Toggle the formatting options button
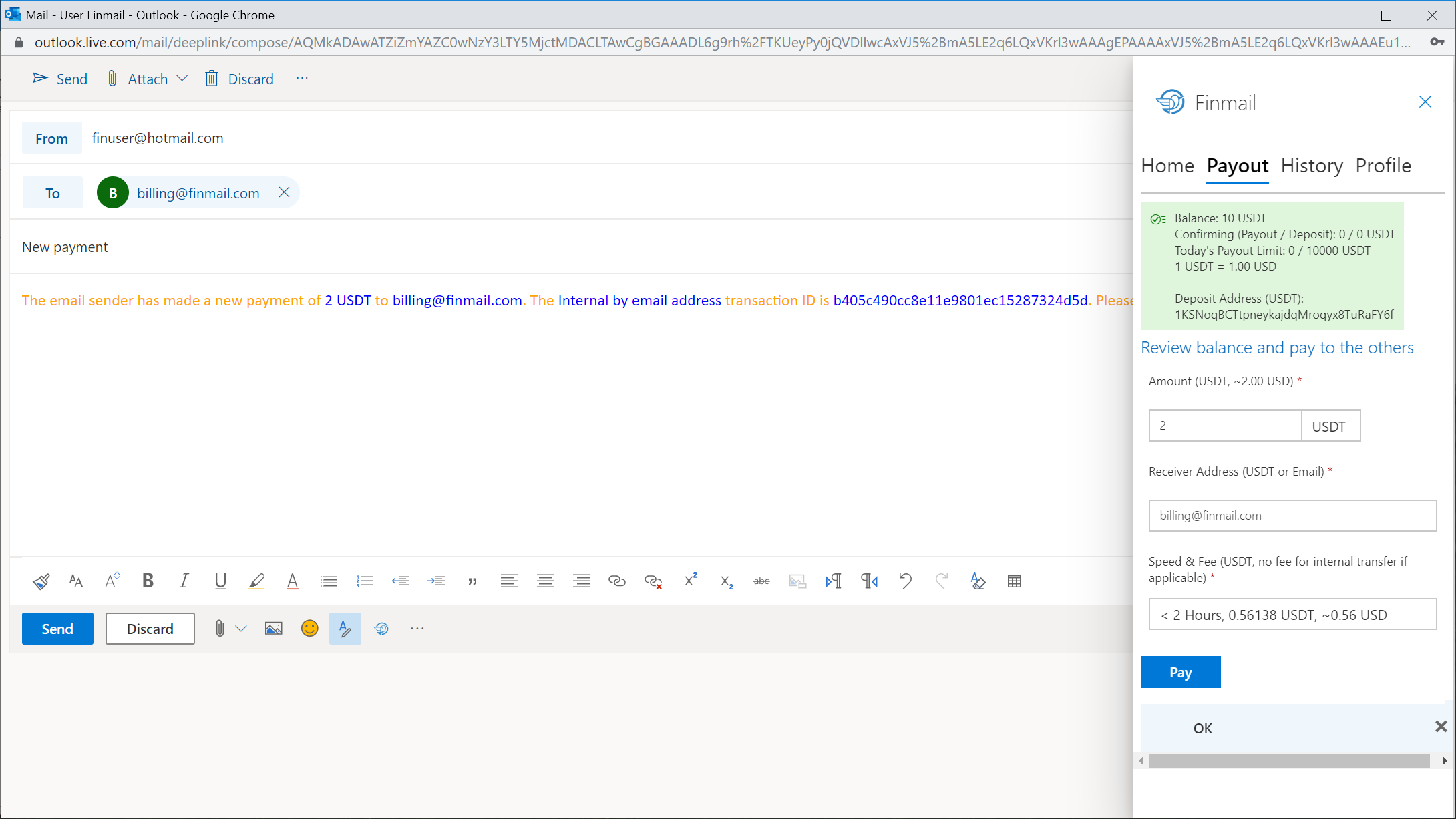 [345, 629]
